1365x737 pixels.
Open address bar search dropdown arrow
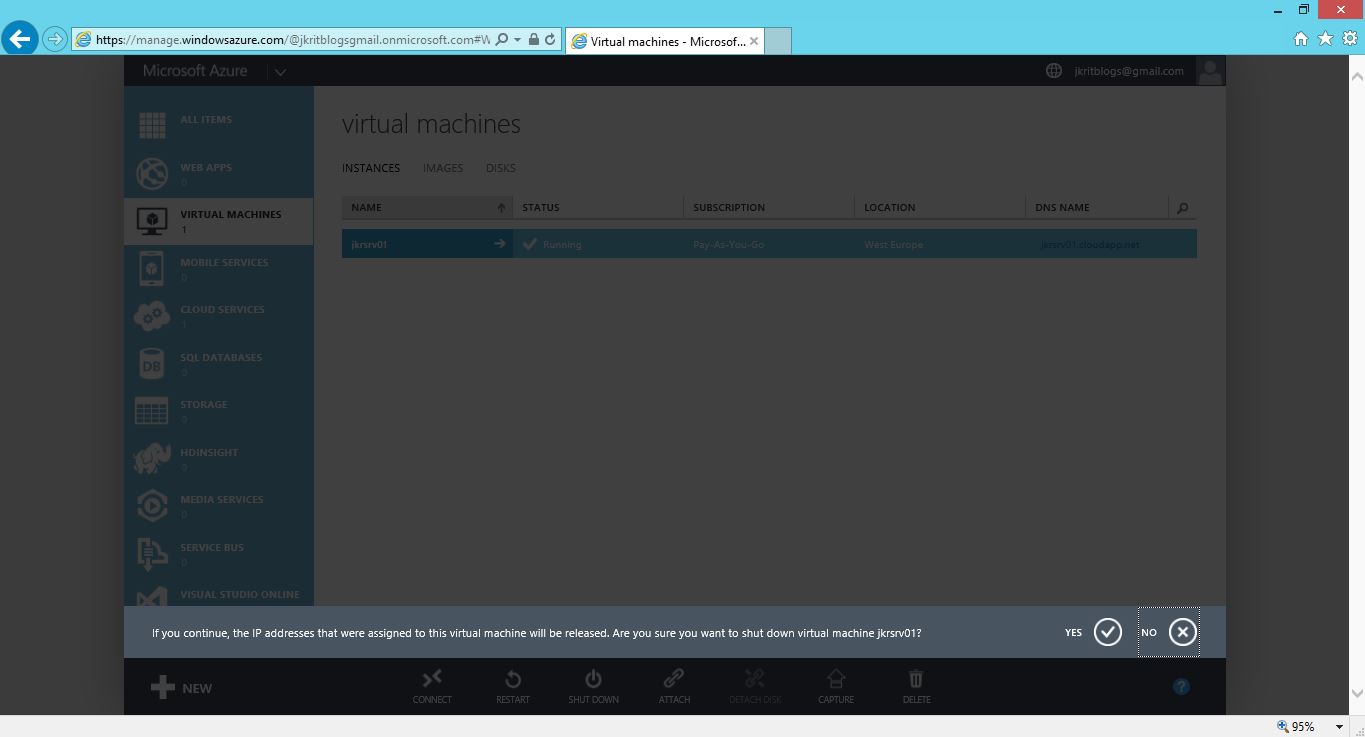click(517, 40)
